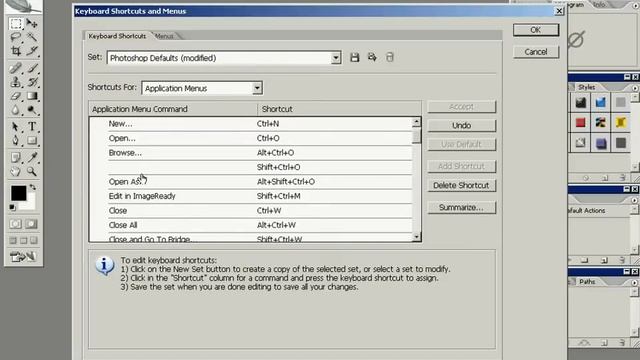The height and width of the screenshot is (360, 640).
Task: Delete the current shortcut set via the trash icon
Action: [x=390, y=57]
